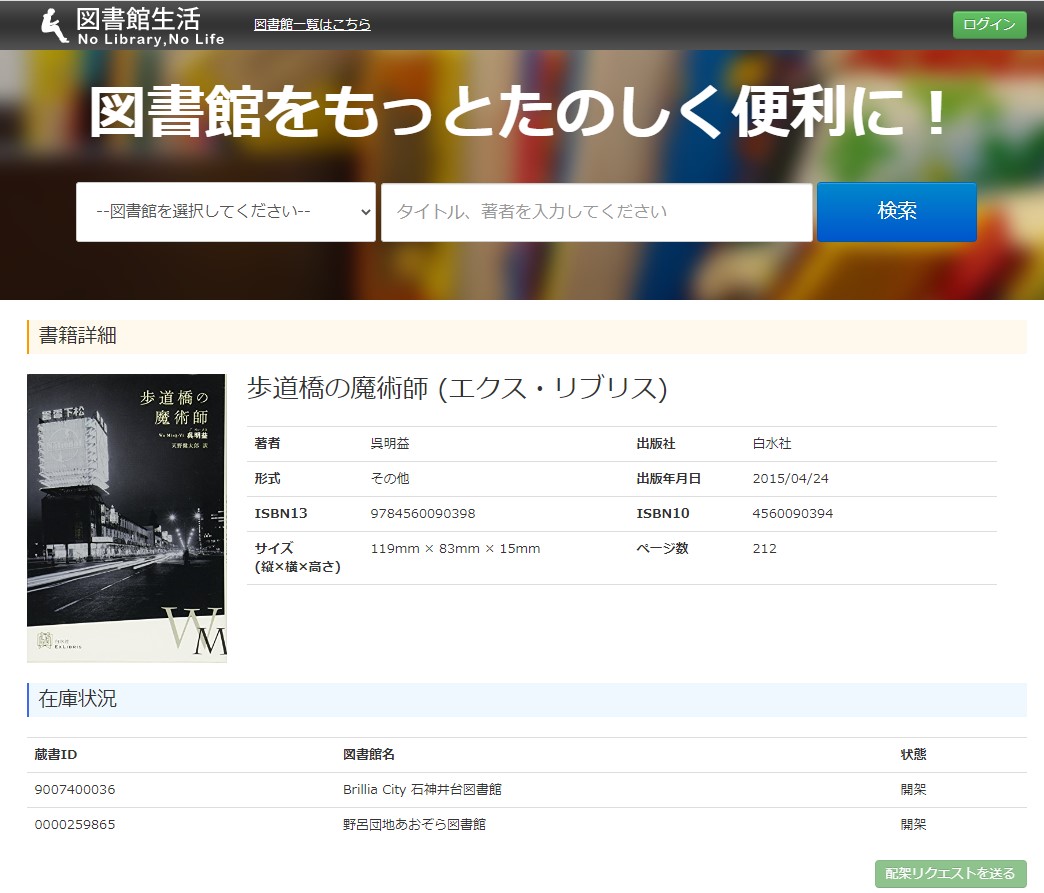The image size is (1044, 893).
Task: Select the size value 119mm × 83mm × 15mm
Action: [x=455, y=549]
